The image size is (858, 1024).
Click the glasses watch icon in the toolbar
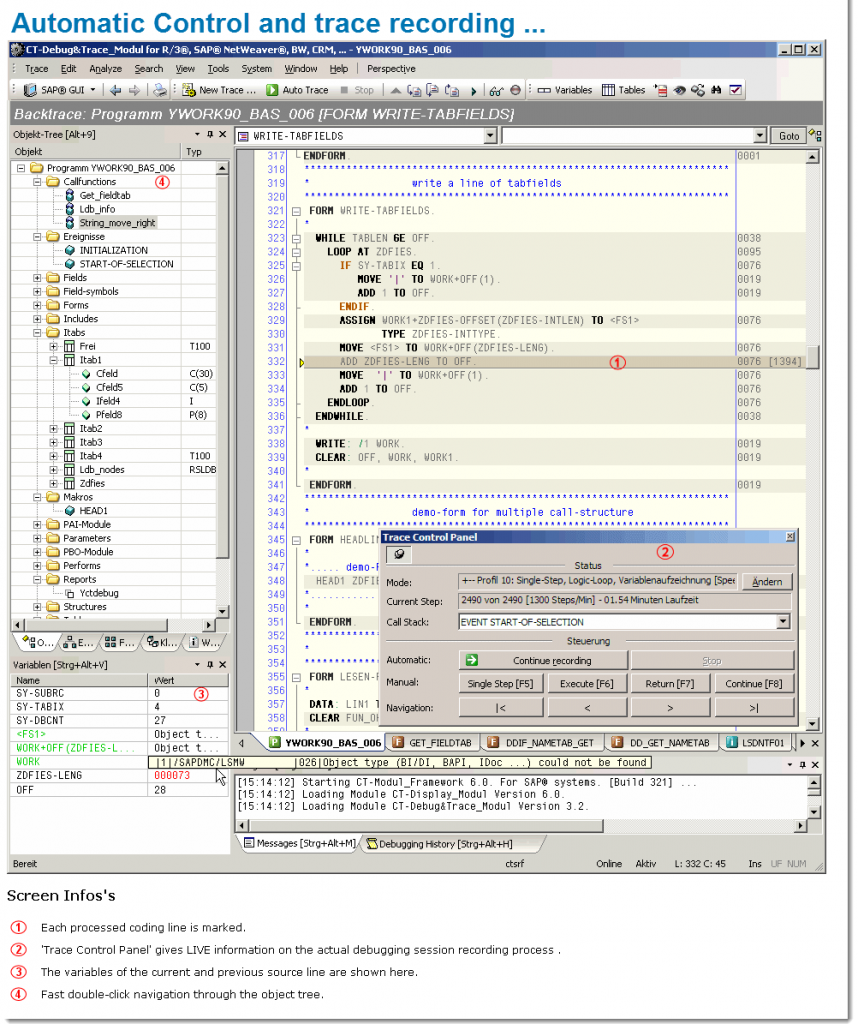[x=496, y=89]
